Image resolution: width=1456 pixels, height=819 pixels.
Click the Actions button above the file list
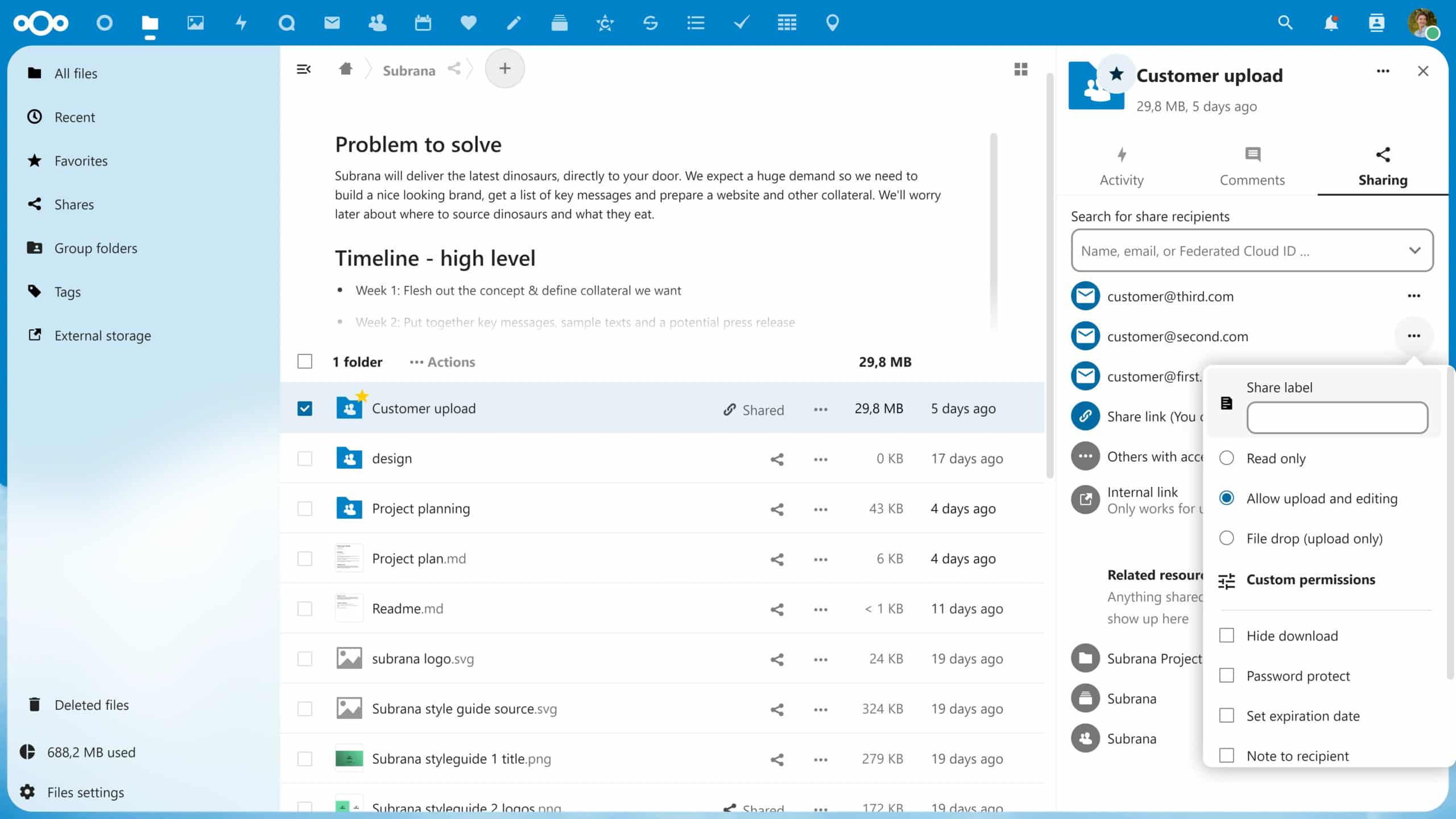442,362
